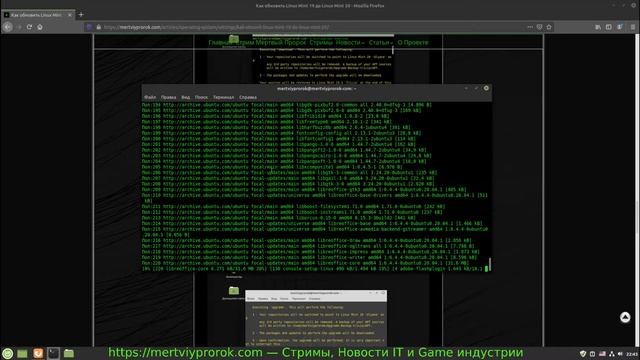Toggle the Firefox sidebar icon
Viewport: 640px width, 360px height.
click(609, 27)
